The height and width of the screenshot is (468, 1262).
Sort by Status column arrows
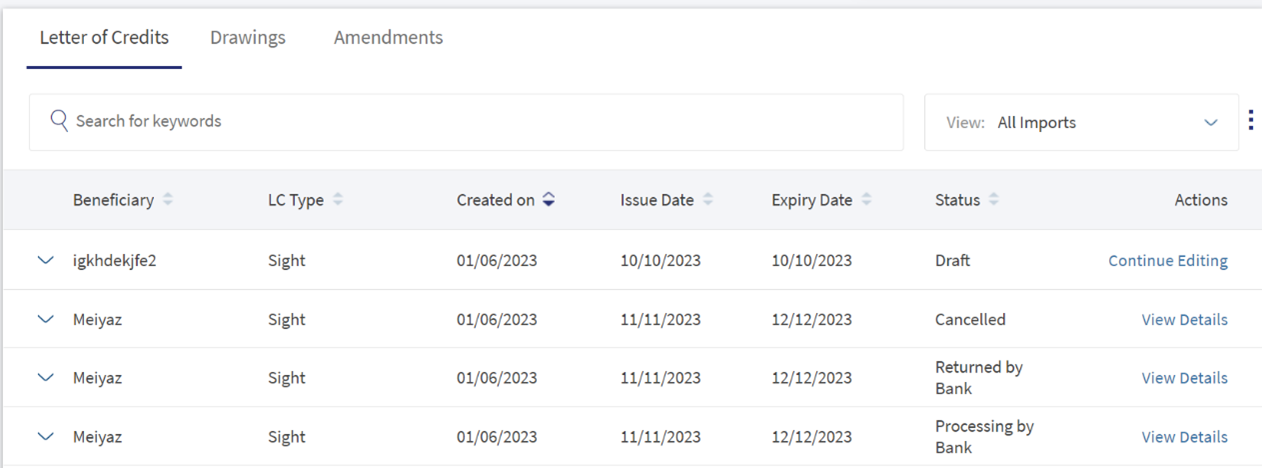[993, 200]
